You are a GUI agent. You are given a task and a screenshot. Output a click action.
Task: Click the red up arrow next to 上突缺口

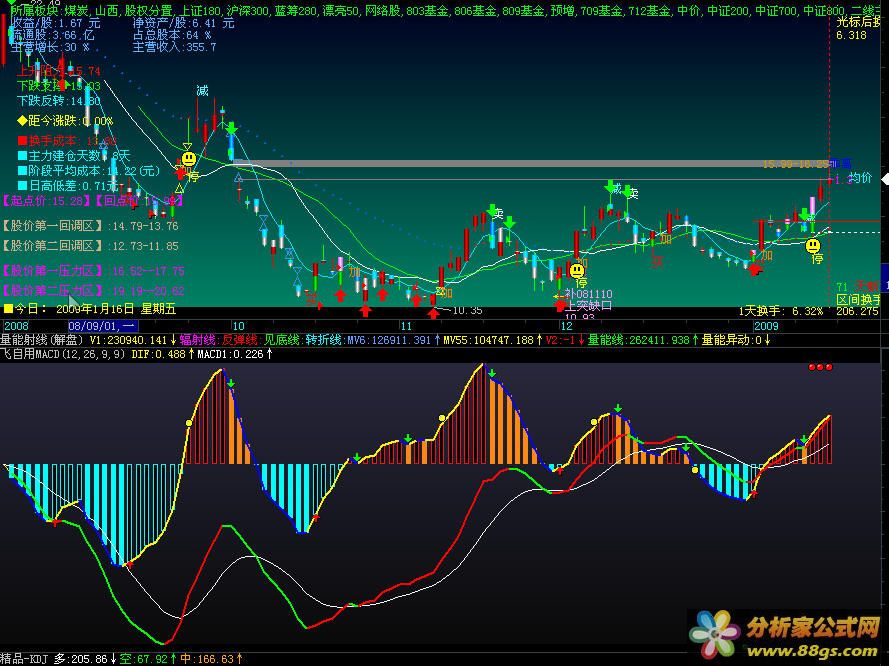[560, 306]
